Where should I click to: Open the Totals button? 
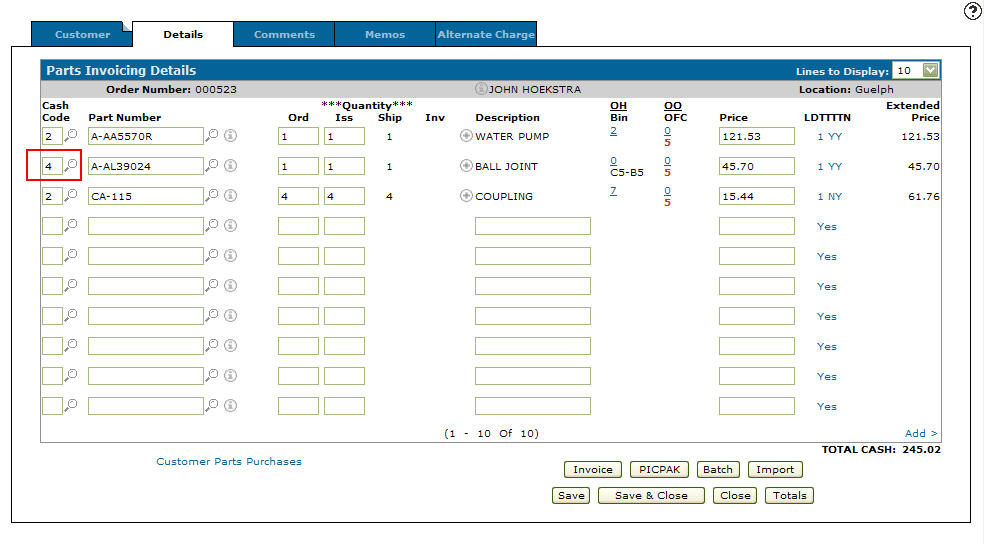[789, 496]
